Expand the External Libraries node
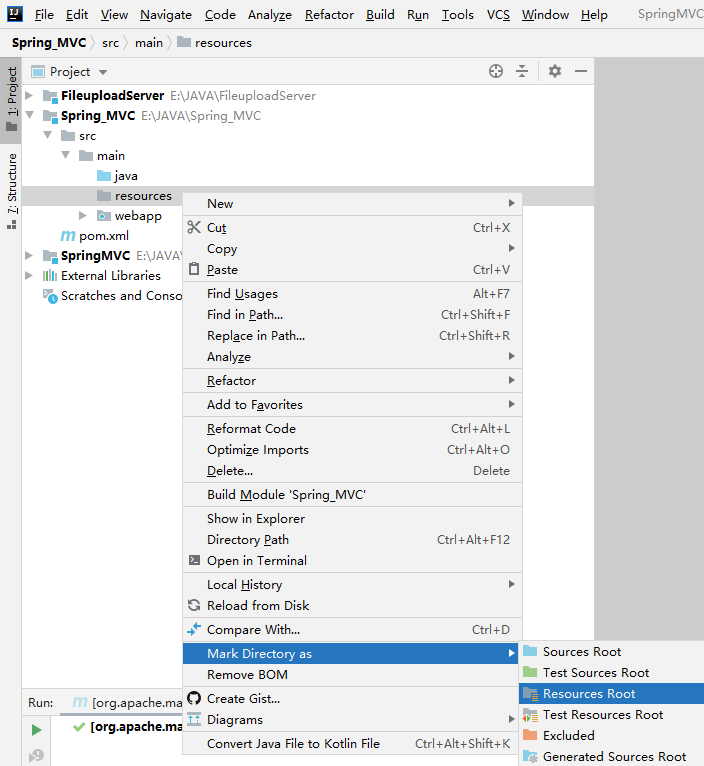Screen dimensions: 704x766 [29, 276]
